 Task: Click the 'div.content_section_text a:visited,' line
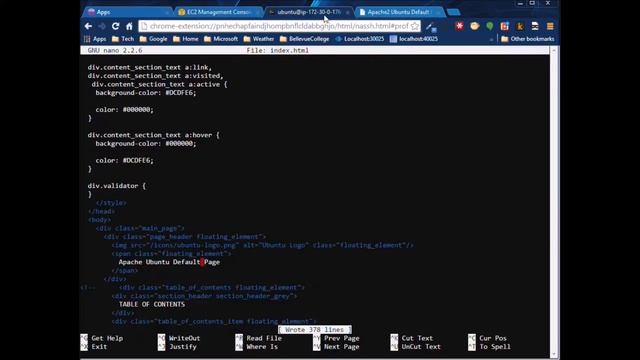pyautogui.click(x=156, y=76)
